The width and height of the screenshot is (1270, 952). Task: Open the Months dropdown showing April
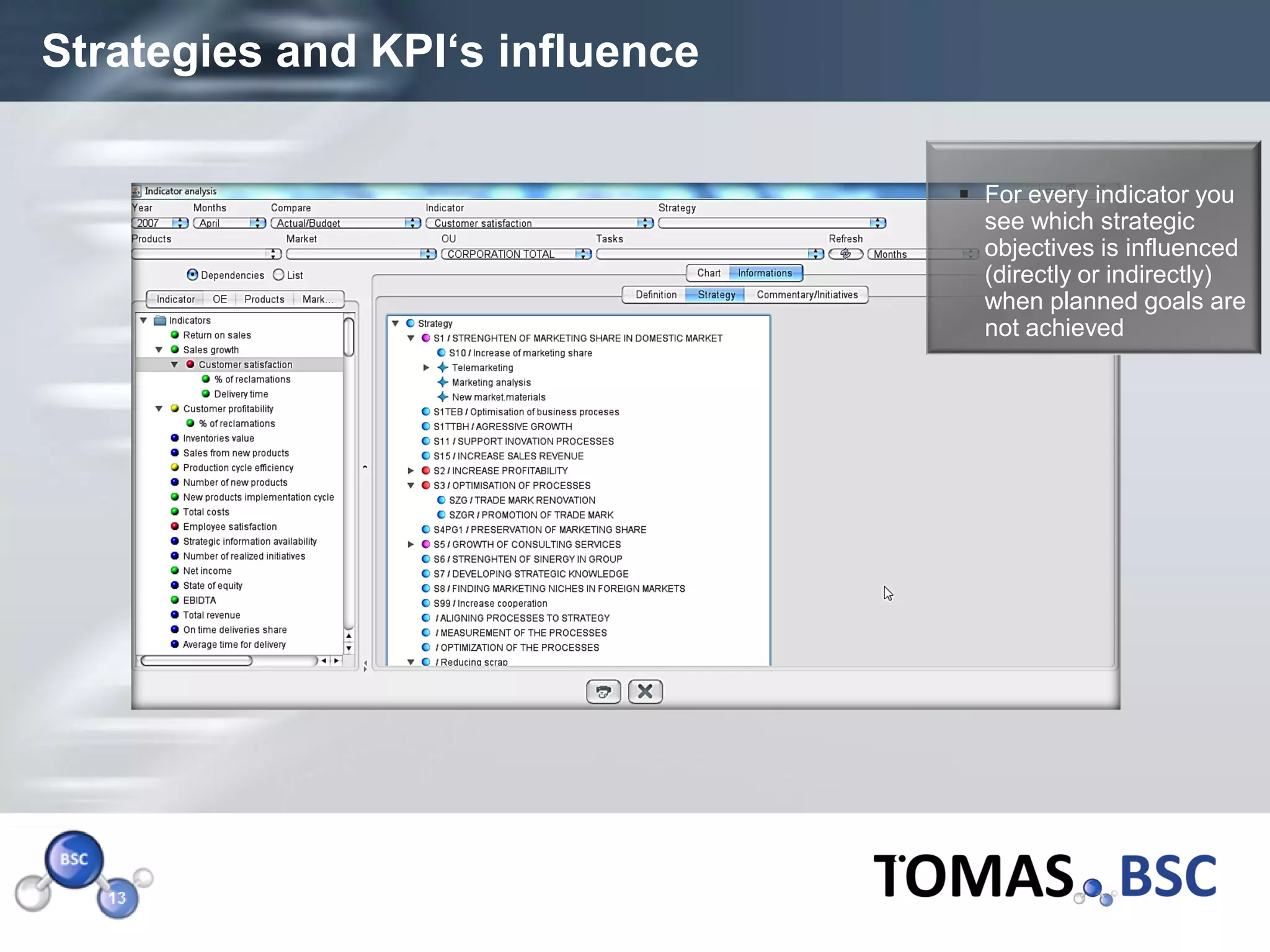pos(229,223)
